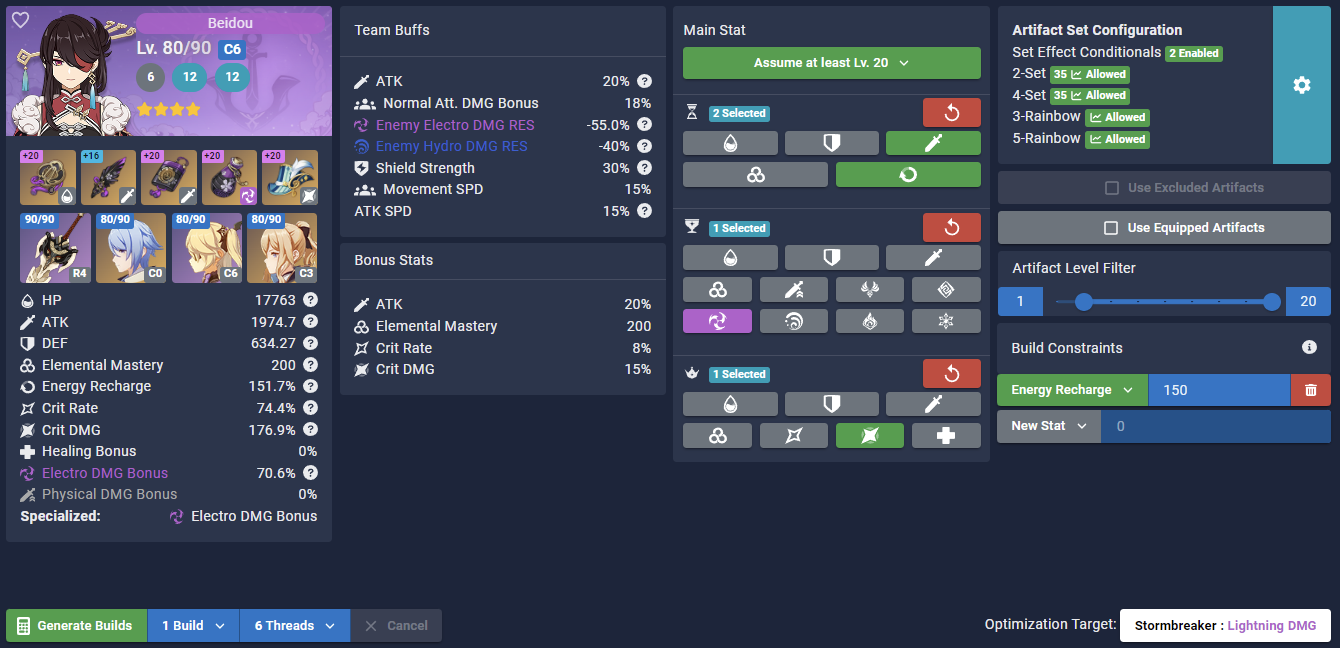Image resolution: width=1340 pixels, height=648 pixels.
Task: Toggle the 3-Rainbow Allowed setting
Action: tap(1117, 117)
